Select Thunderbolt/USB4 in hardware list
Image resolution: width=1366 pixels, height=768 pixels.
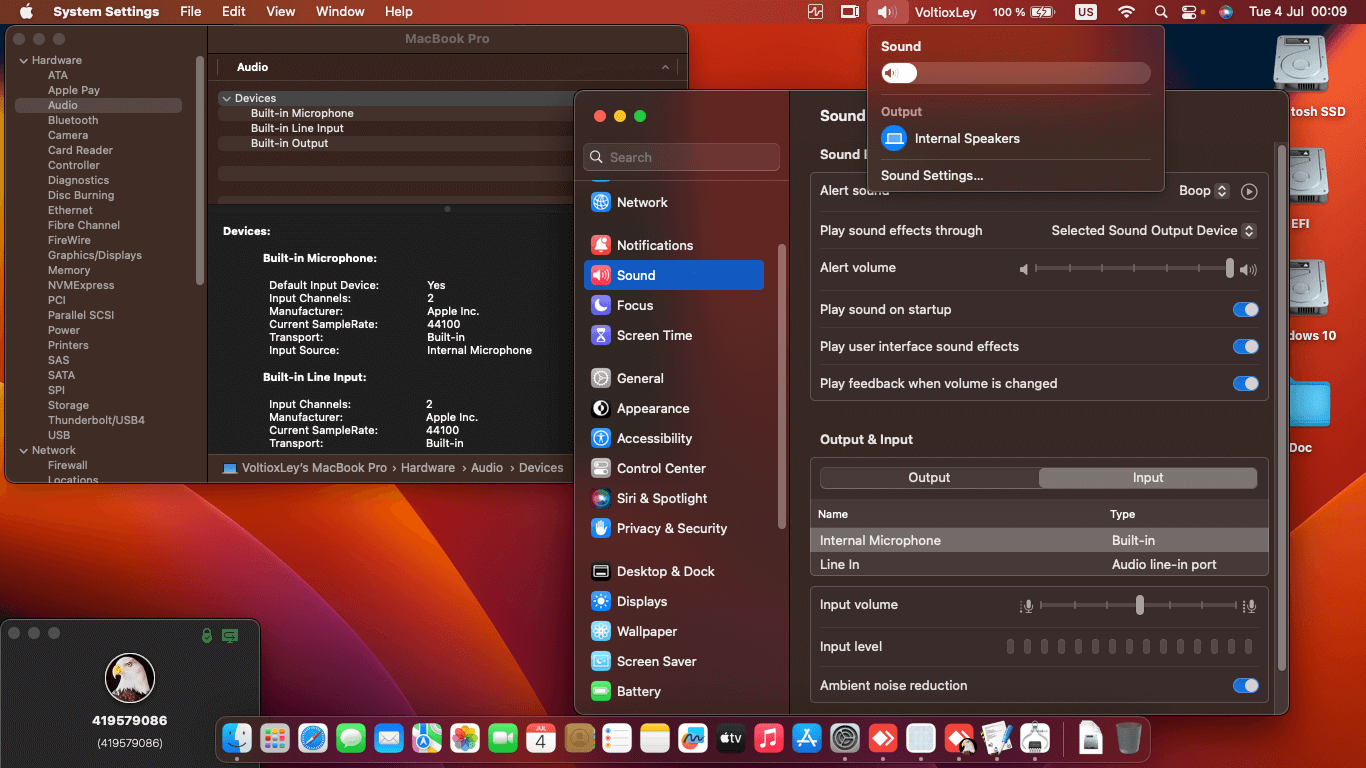click(x=96, y=420)
